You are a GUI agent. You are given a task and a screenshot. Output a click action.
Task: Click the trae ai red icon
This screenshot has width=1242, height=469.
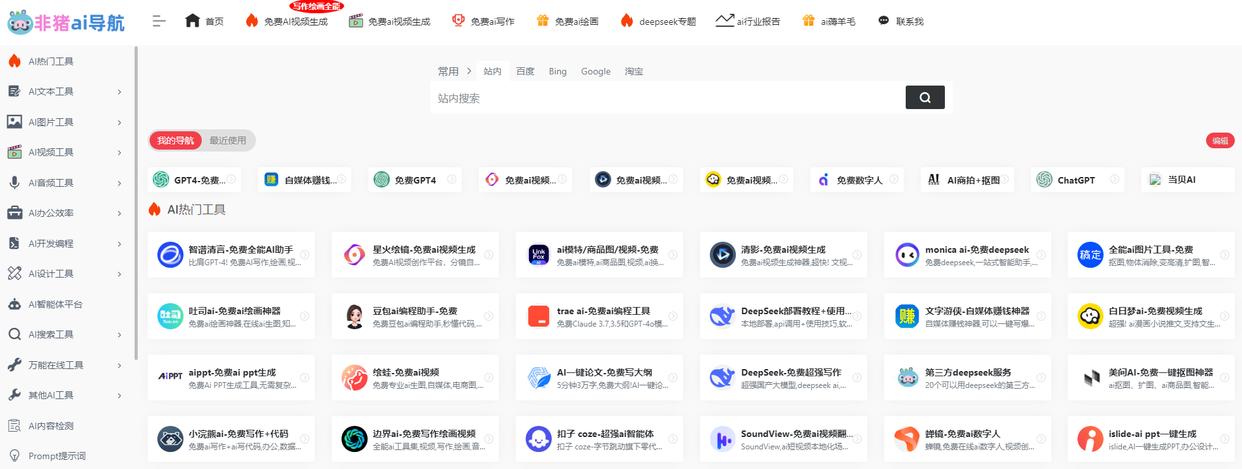click(539, 317)
